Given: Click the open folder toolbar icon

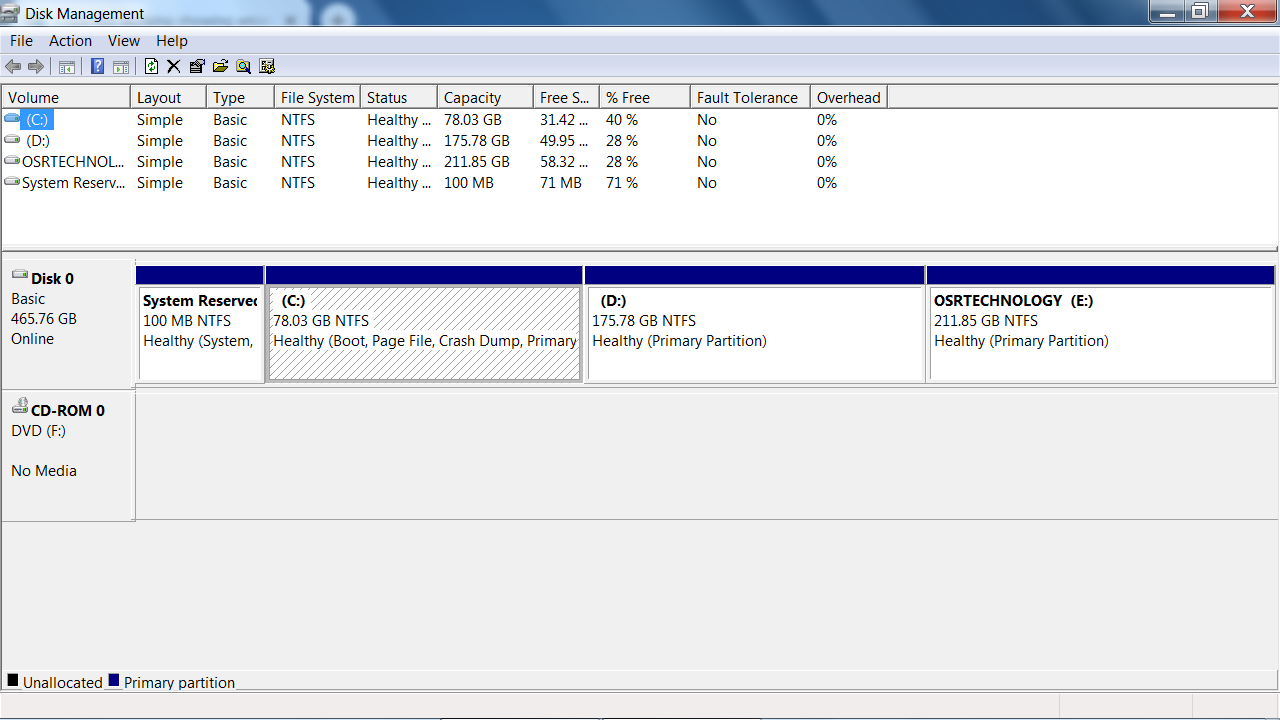Looking at the screenshot, I should pyautogui.click(x=220, y=67).
